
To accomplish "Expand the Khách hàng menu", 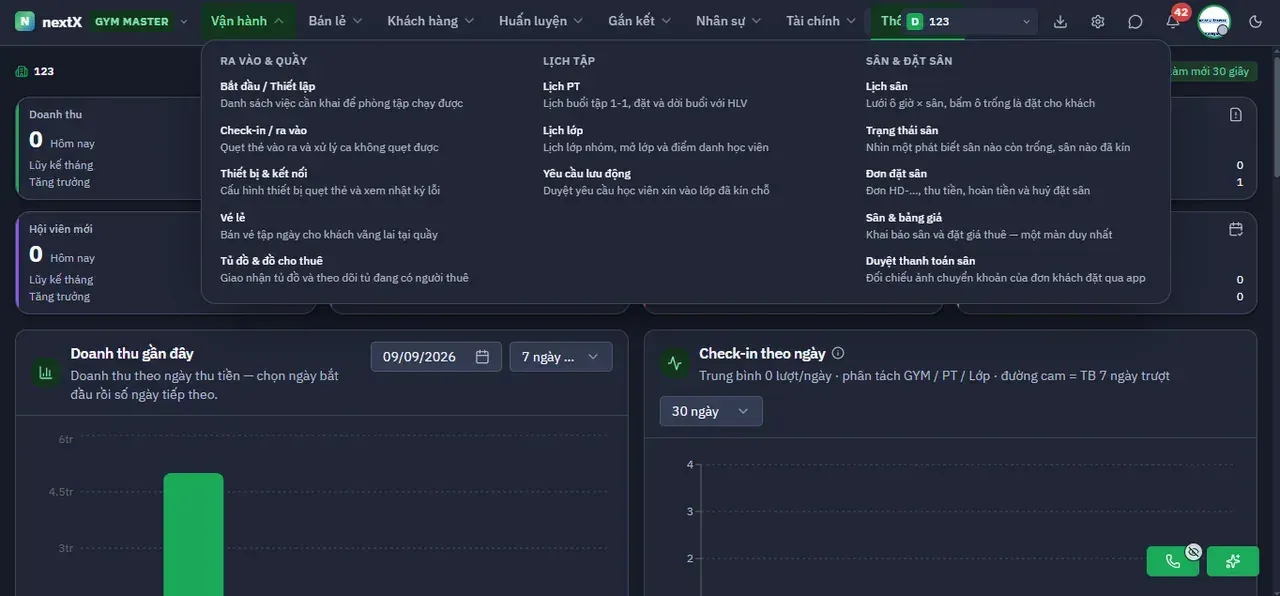I will [431, 21].
